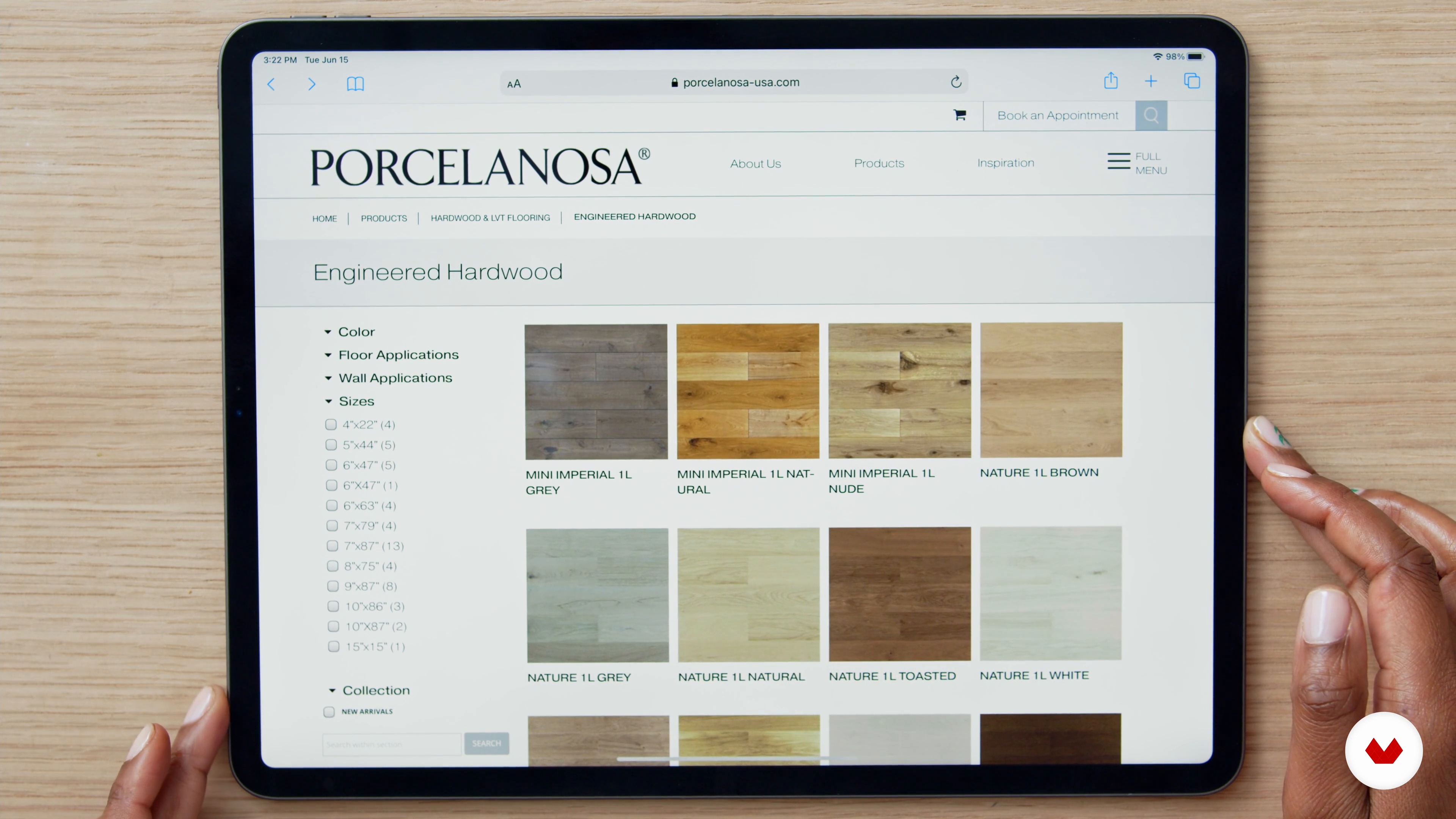Show all tabs overview icon
1456x819 pixels.
point(1192,81)
